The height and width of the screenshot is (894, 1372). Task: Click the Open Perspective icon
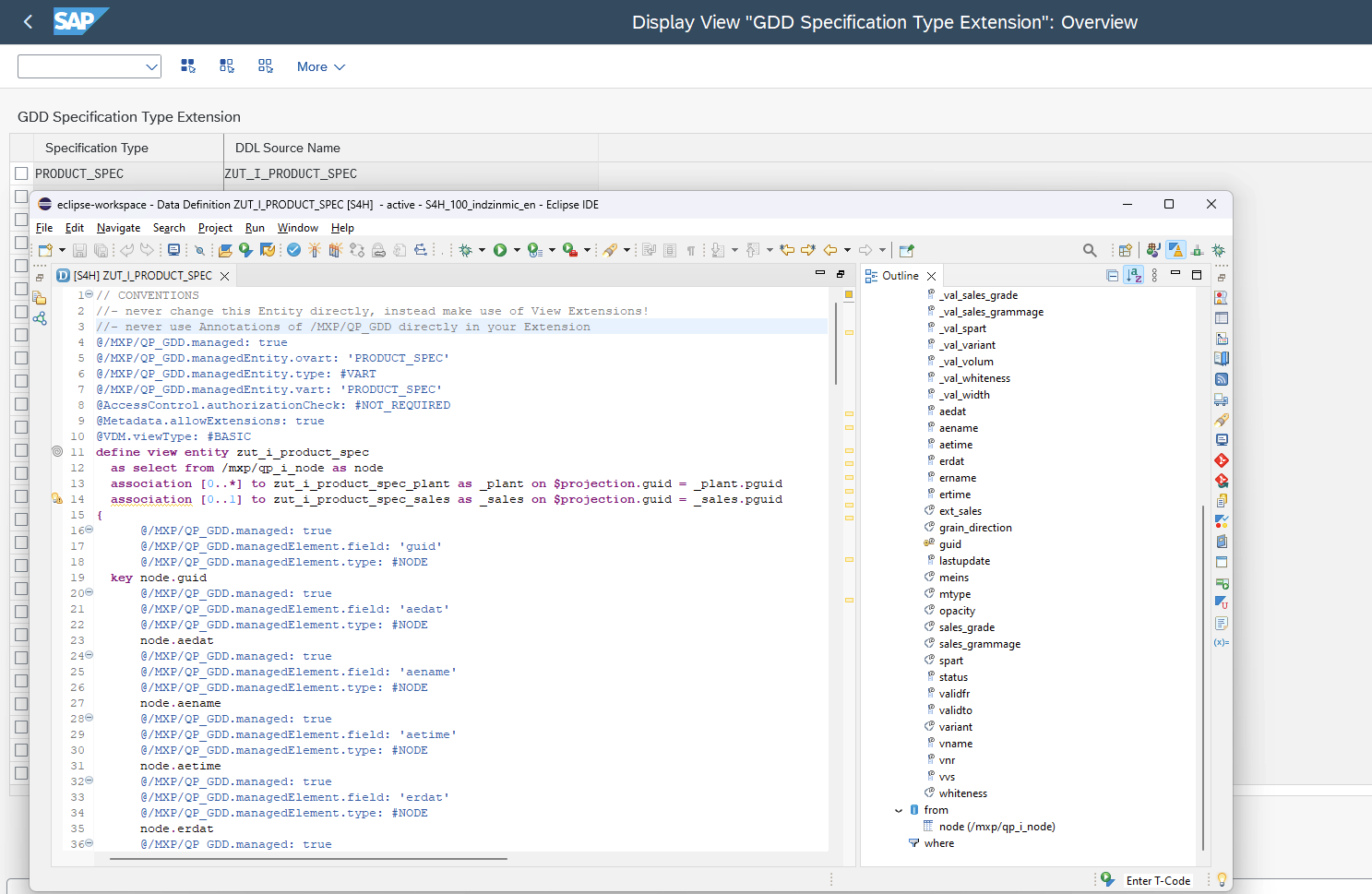pos(1125,250)
